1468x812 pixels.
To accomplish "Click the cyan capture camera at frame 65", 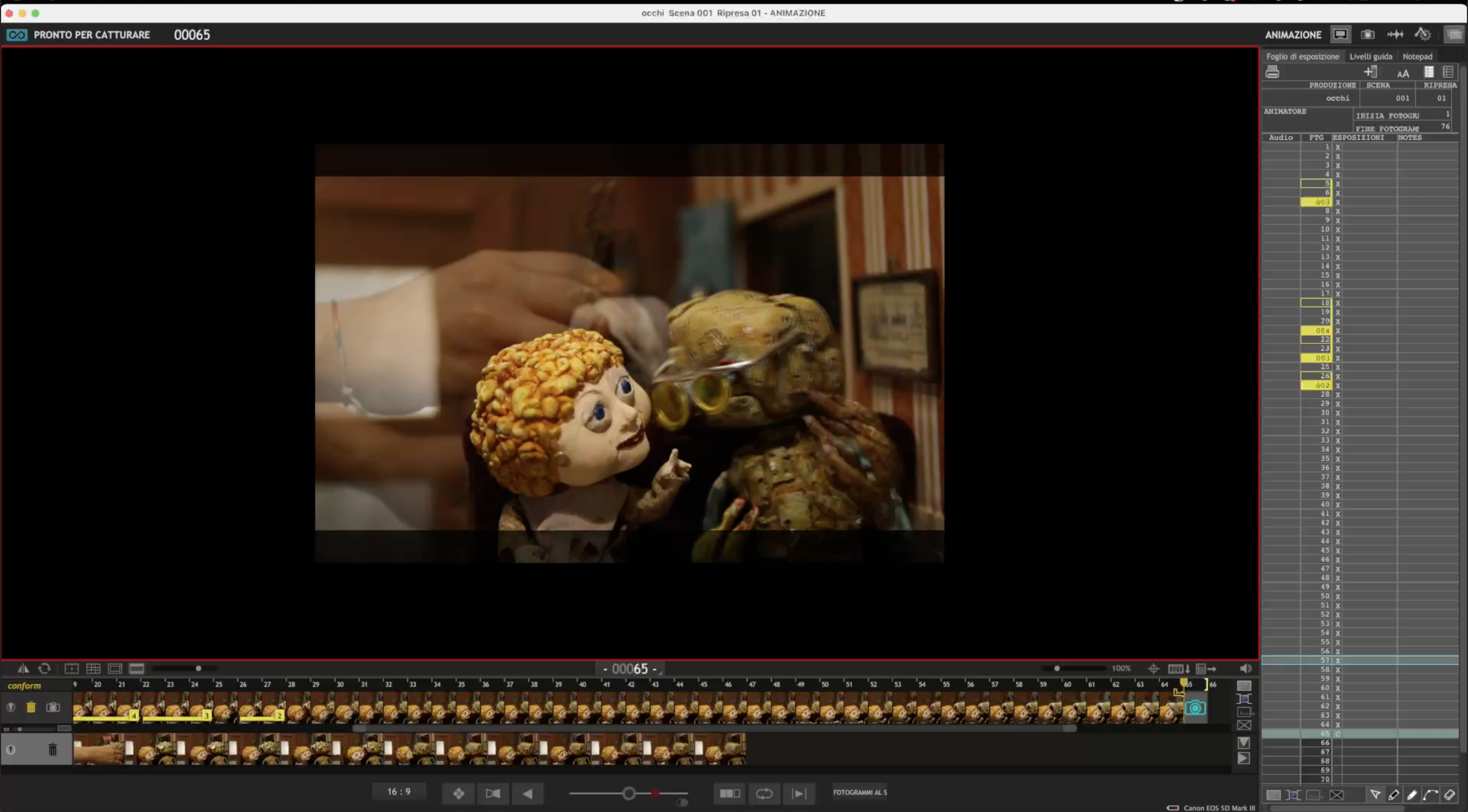I will (x=1195, y=707).
